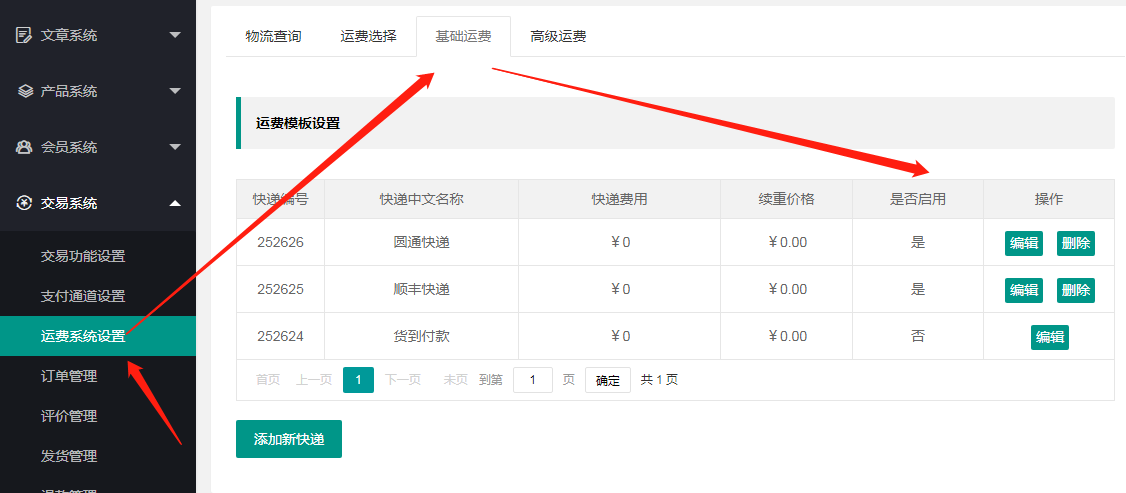Viewport: 1126px width, 493px height.
Task: Expand the 文章系统 menu arrow
Action: pos(175,34)
